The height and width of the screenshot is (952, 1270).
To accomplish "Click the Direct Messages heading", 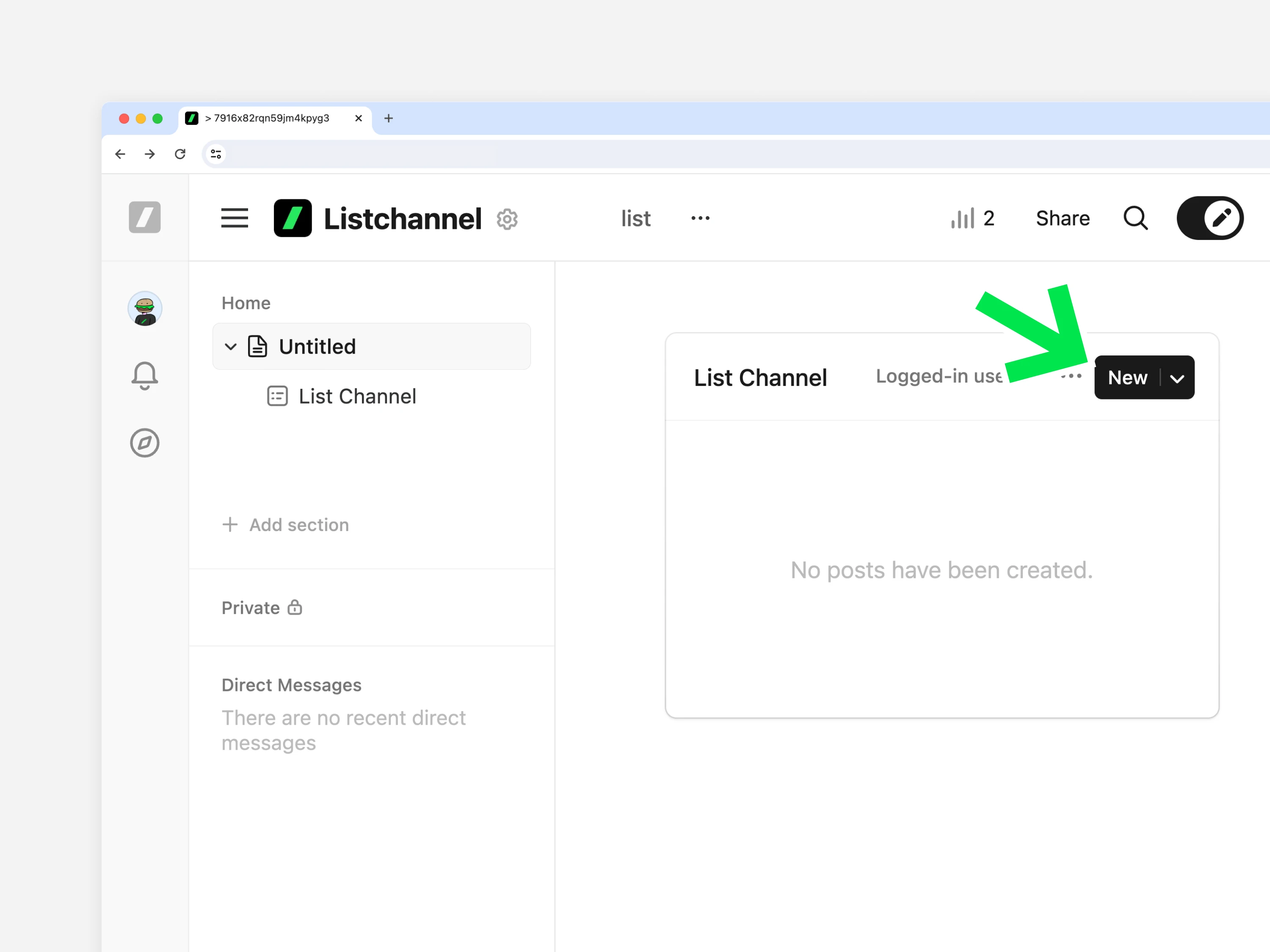I will point(292,685).
